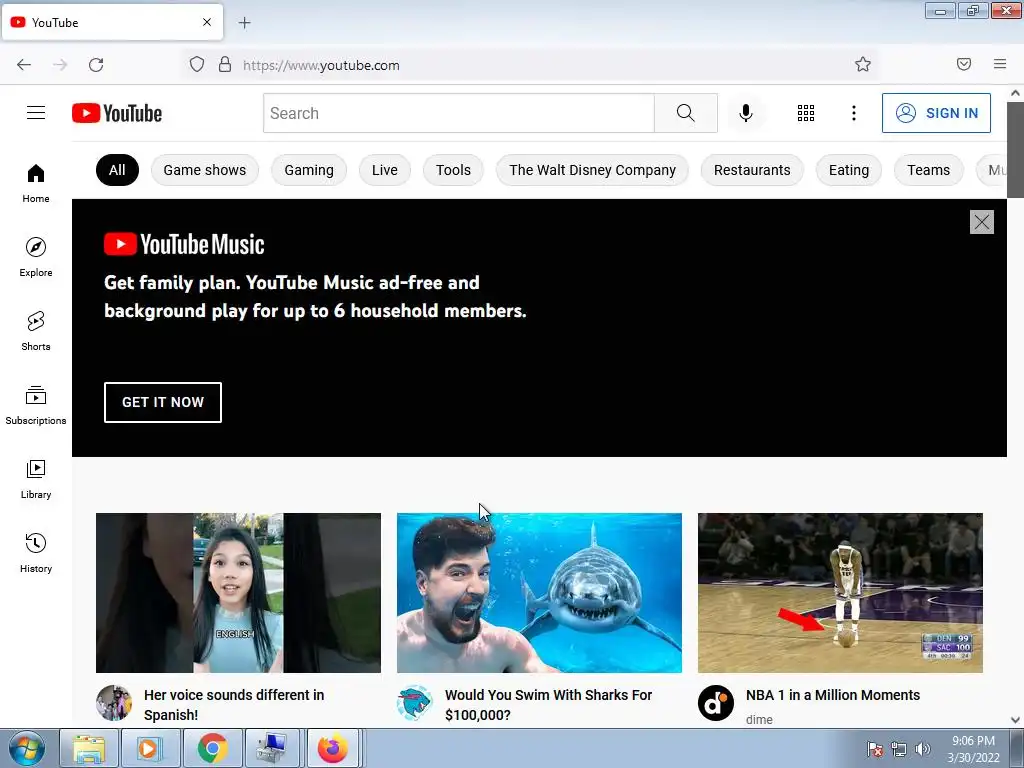Image resolution: width=1024 pixels, height=768 pixels.
Task: Open the shark video thumbnail
Action: 539,593
